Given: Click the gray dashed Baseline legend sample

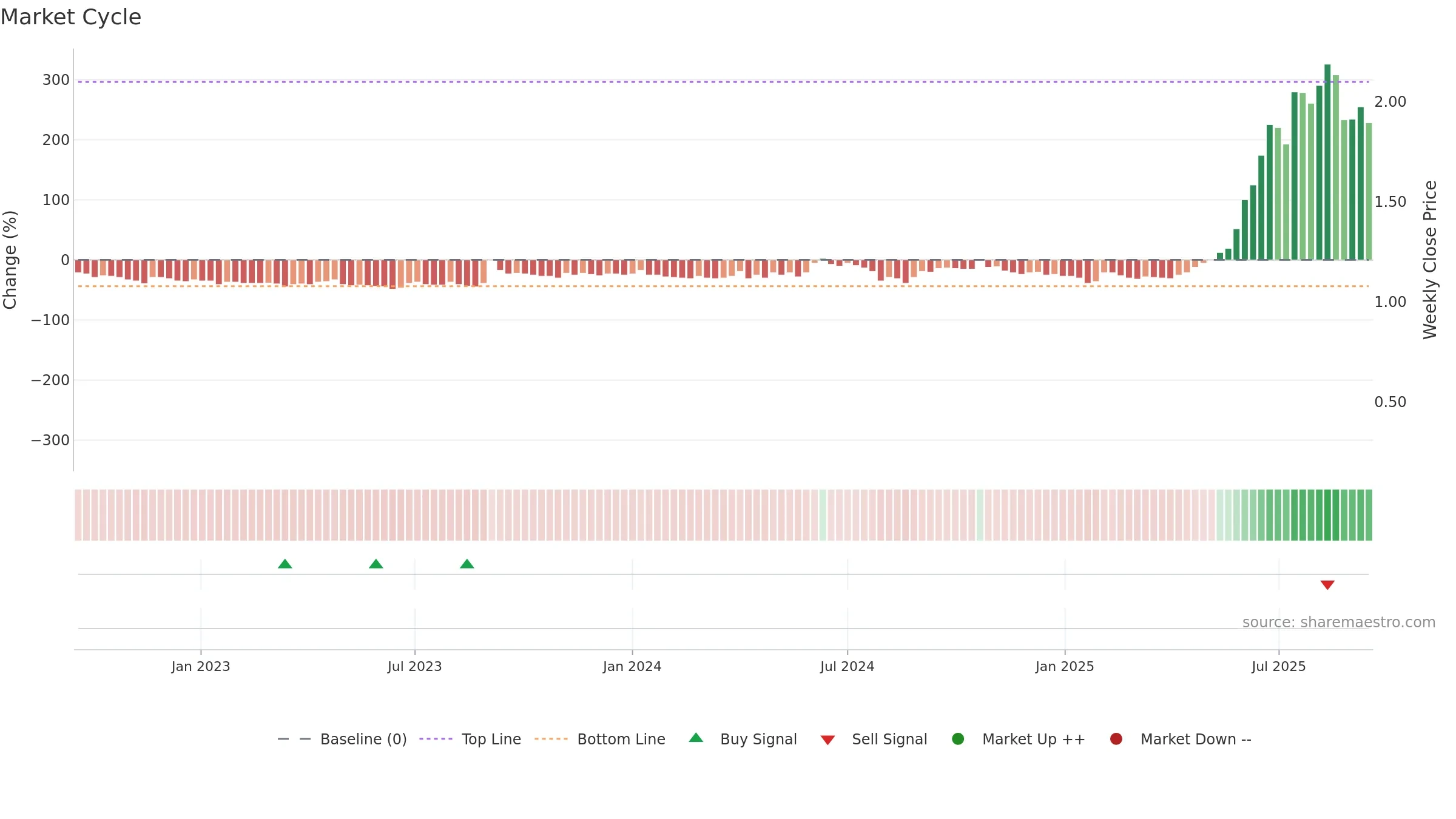Looking at the screenshot, I should [294, 739].
